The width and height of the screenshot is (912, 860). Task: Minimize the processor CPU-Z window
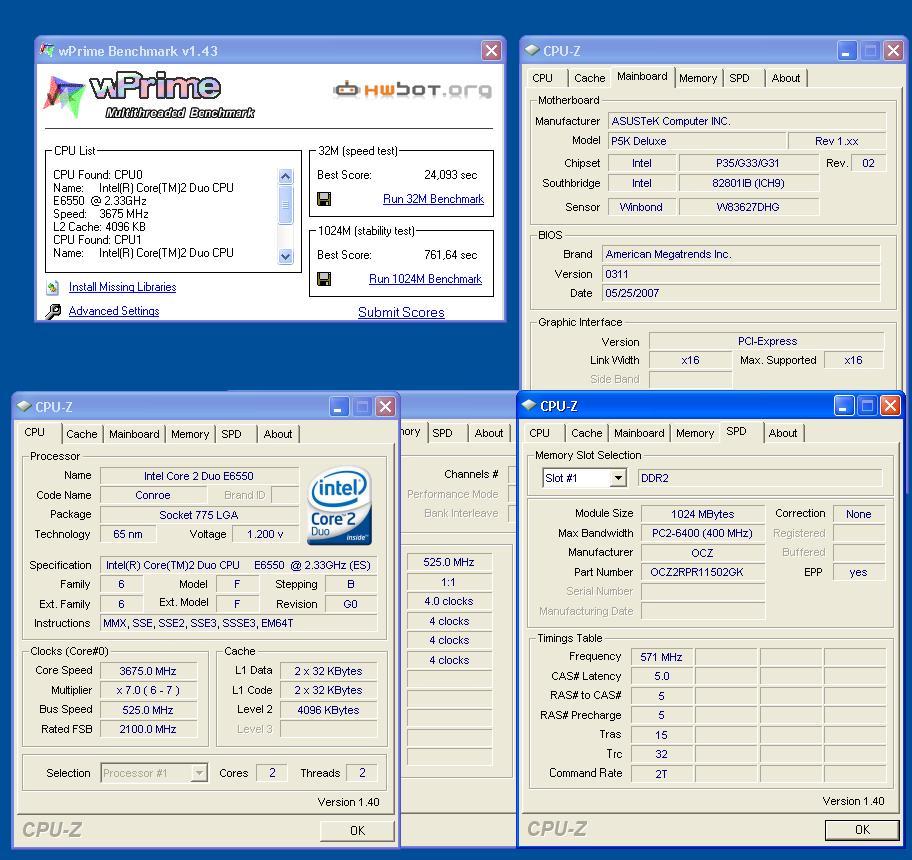click(x=339, y=406)
